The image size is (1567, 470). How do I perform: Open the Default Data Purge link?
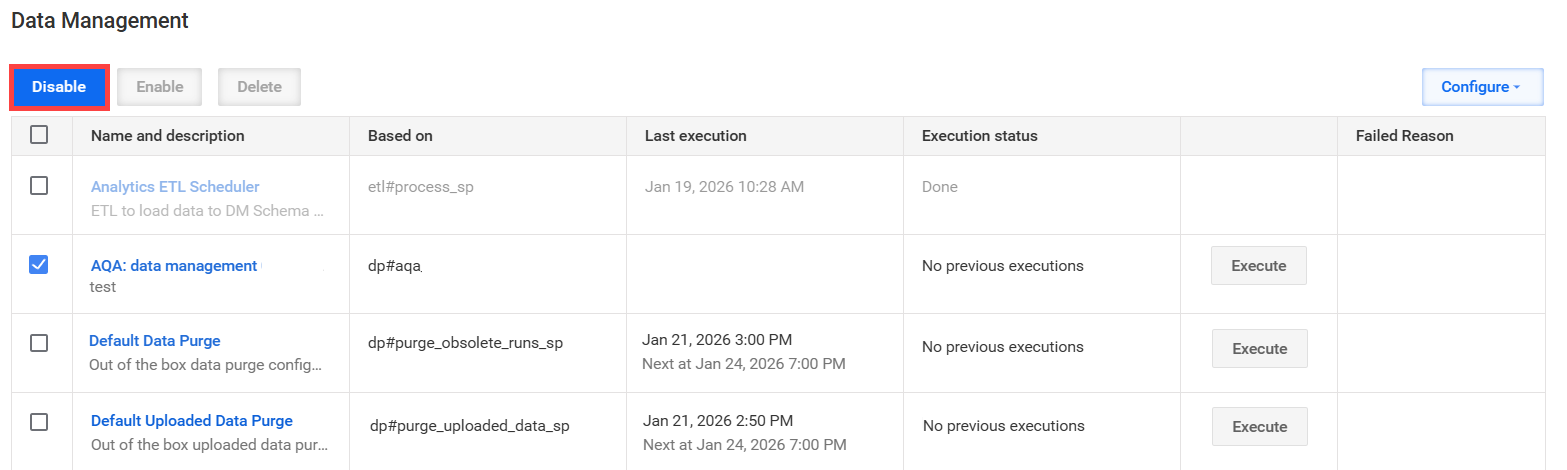tap(155, 341)
